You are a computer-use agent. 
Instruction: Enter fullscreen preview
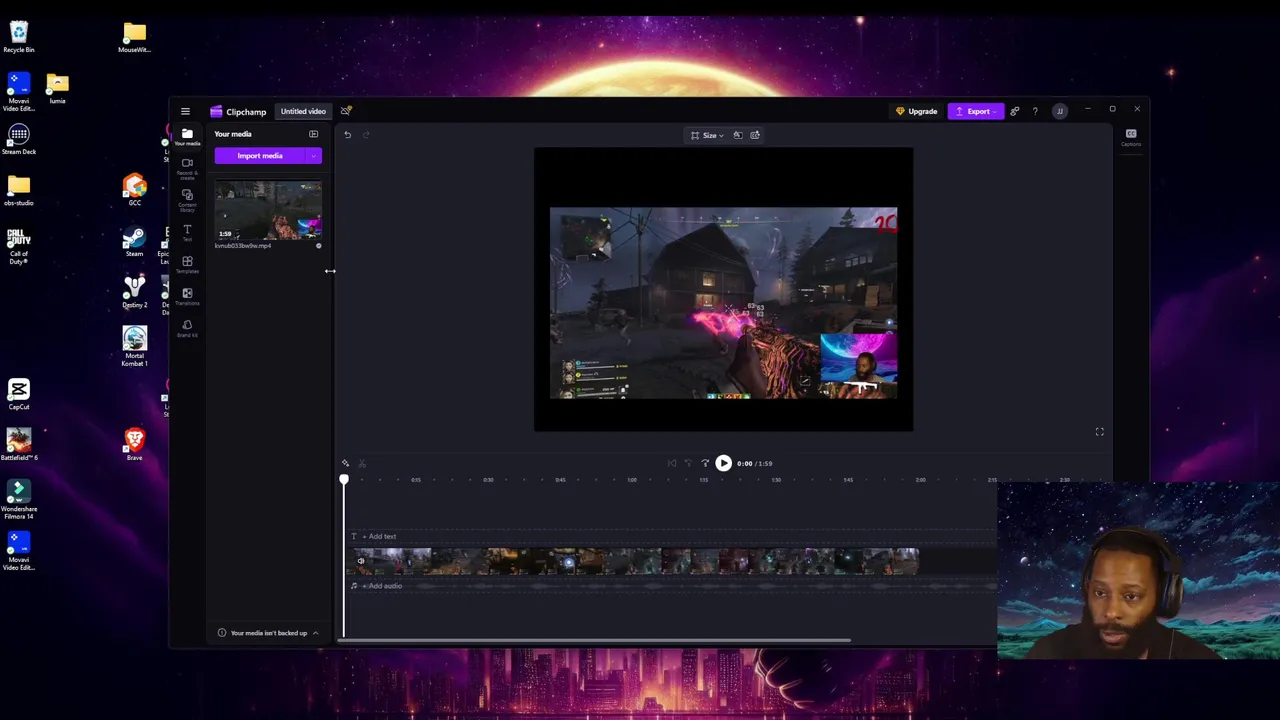pyautogui.click(x=1099, y=432)
